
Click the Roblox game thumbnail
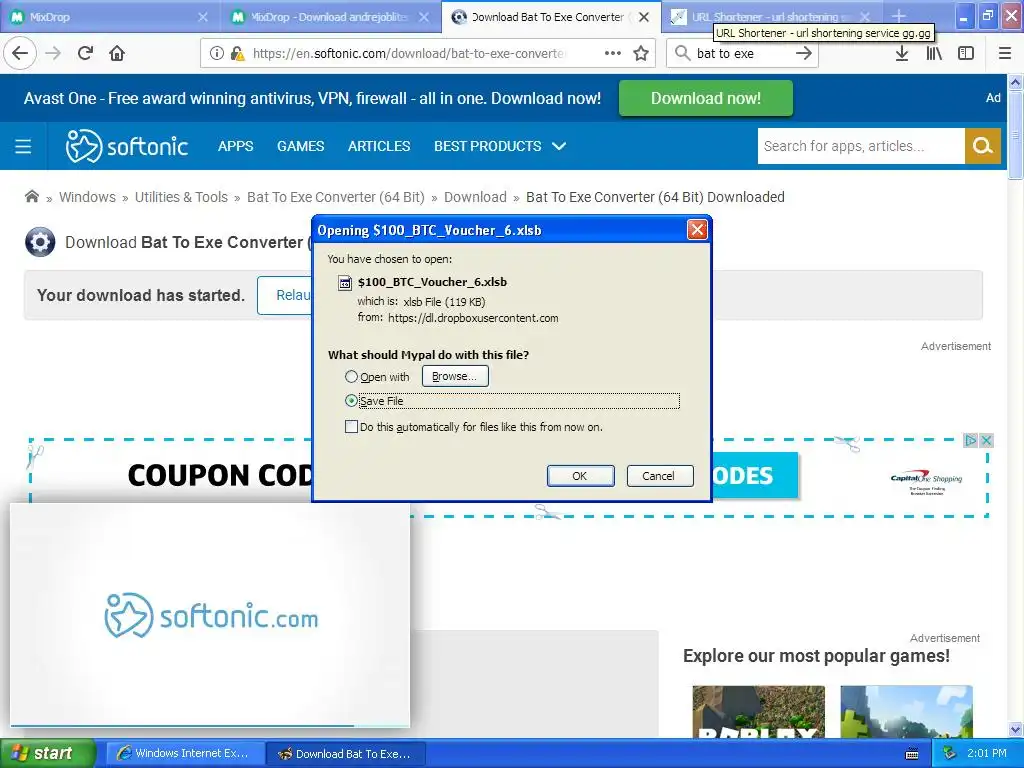pyautogui.click(x=758, y=712)
